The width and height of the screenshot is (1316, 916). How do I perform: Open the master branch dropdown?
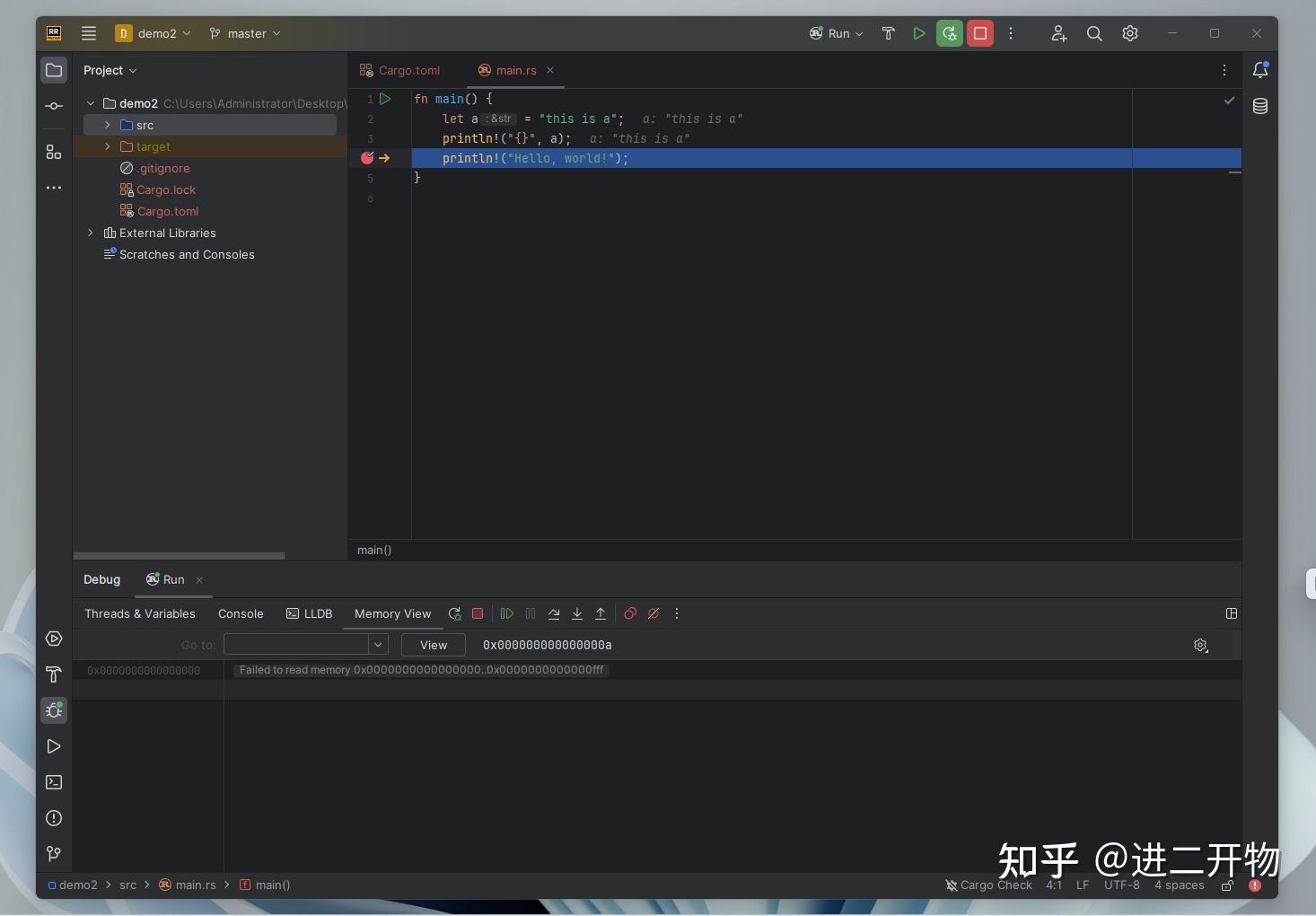[244, 33]
